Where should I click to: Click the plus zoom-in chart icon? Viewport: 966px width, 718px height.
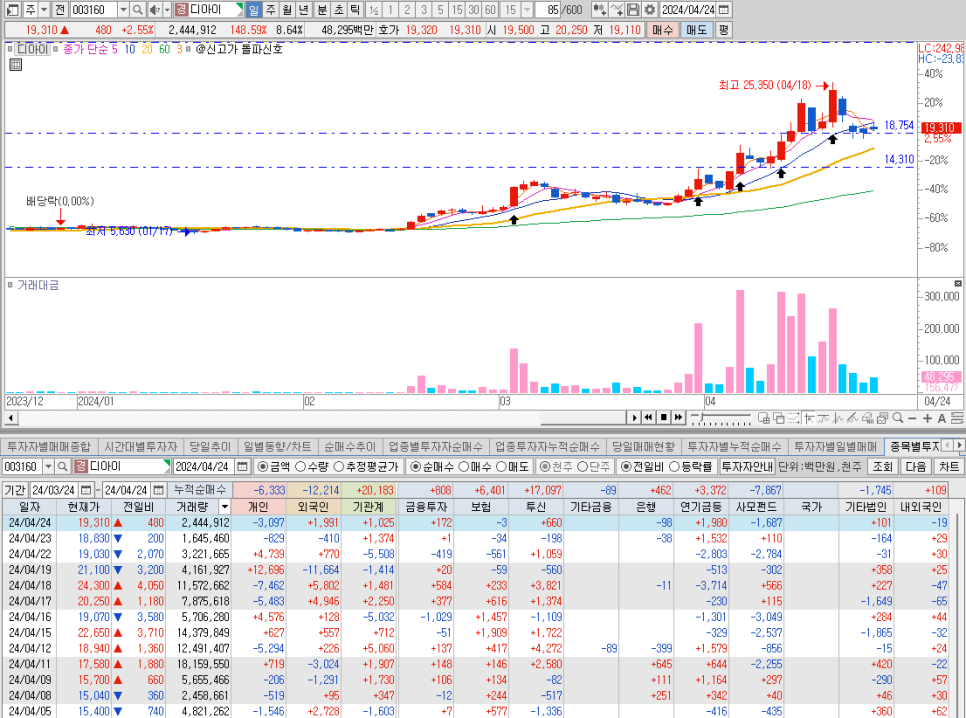click(927, 418)
